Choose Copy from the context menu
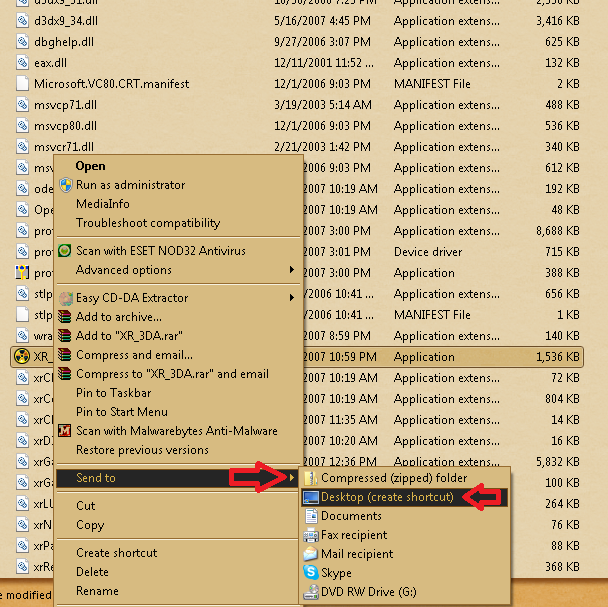 click(x=90, y=525)
